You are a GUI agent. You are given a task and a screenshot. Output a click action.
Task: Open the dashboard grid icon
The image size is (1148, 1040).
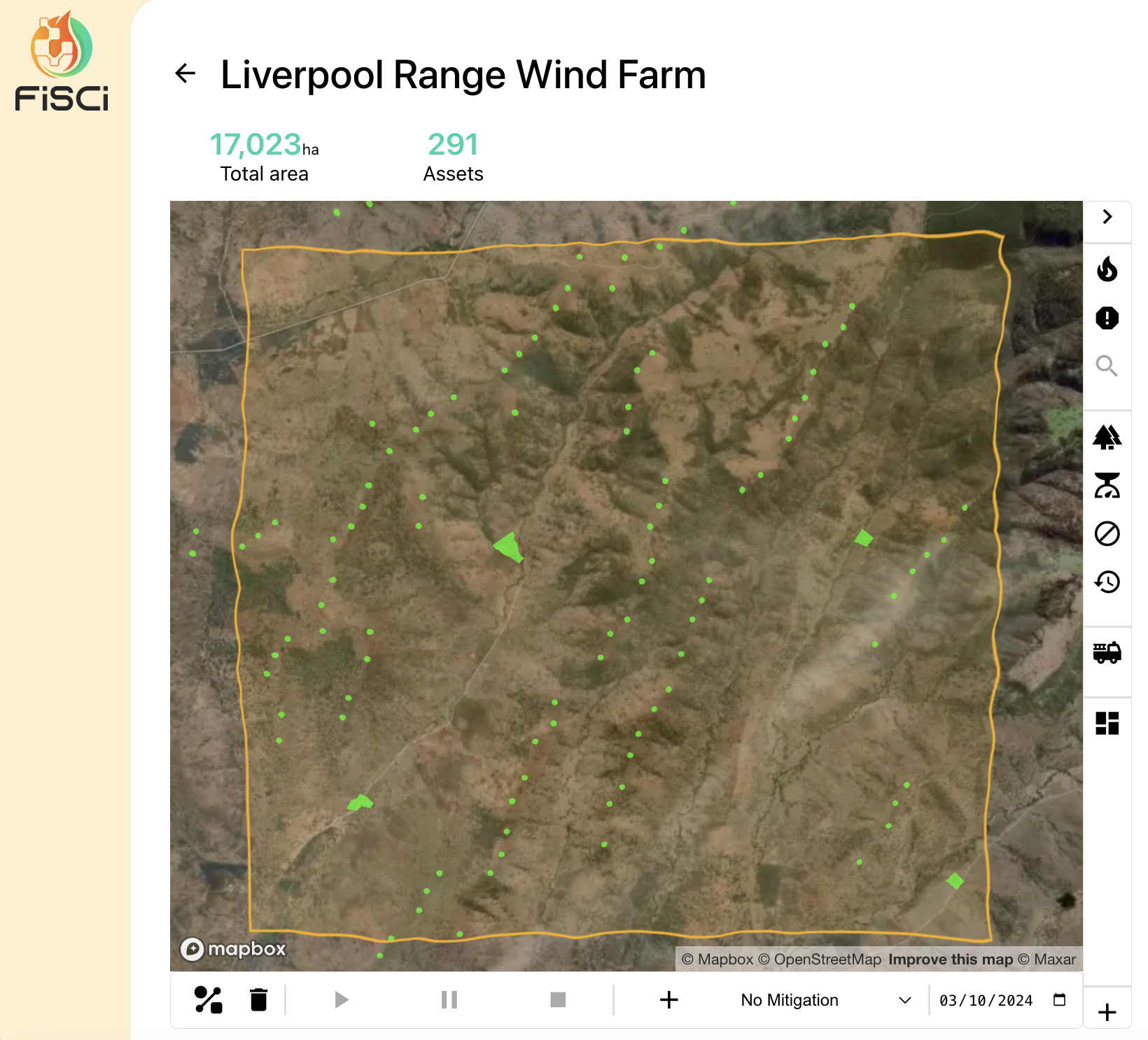click(1107, 723)
